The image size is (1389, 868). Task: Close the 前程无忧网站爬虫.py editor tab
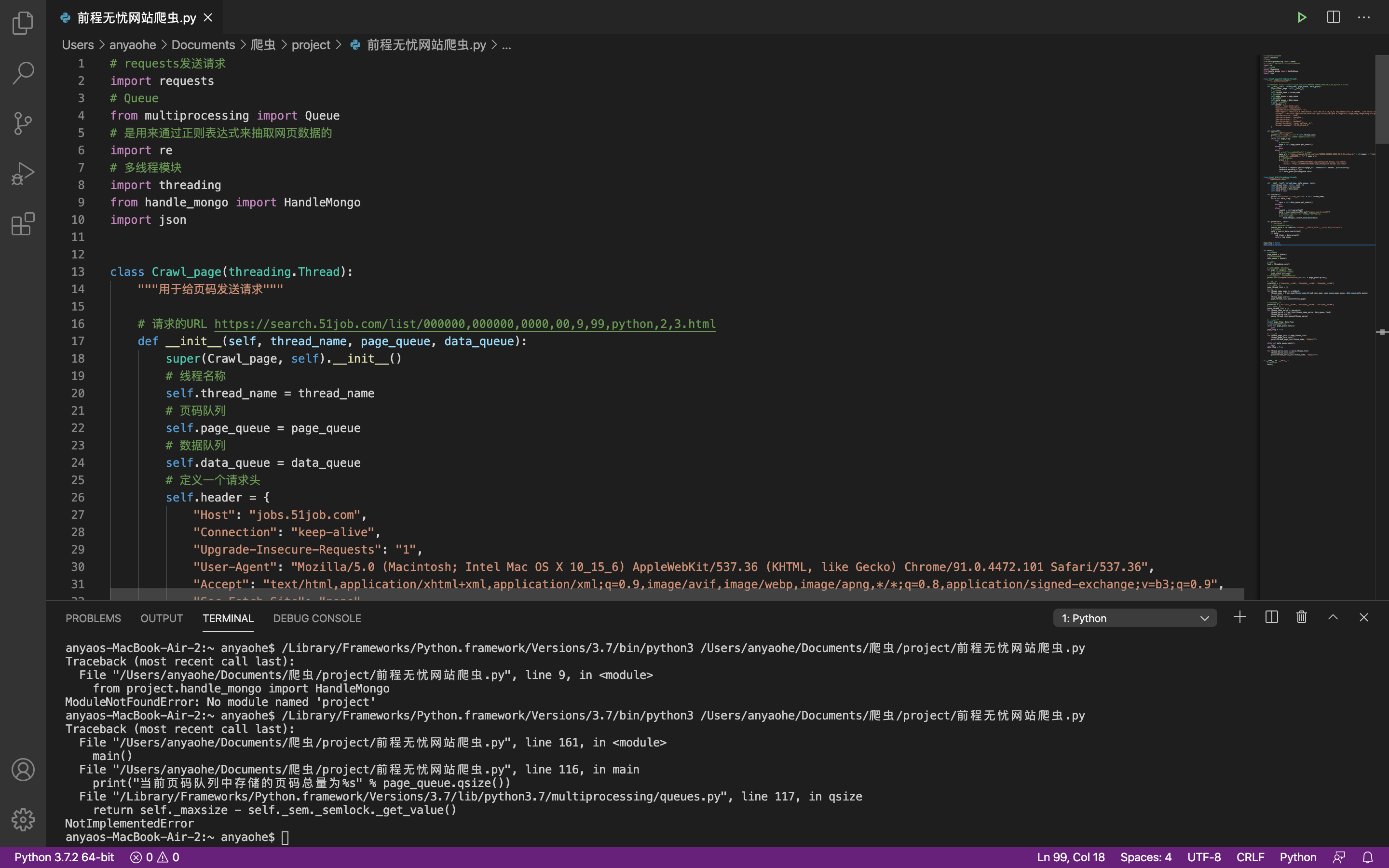tap(208, 18)
